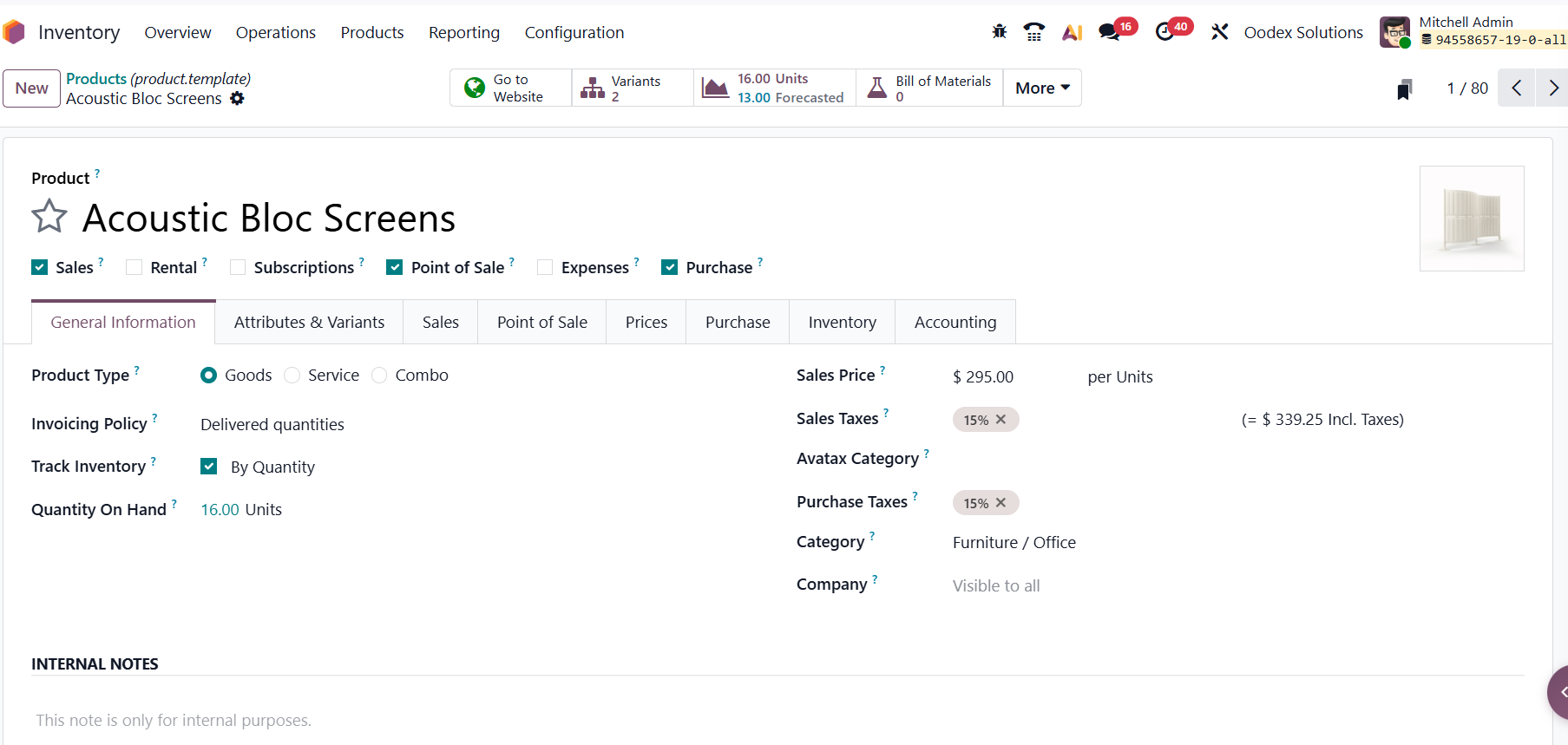Tick the Subscriptions checkbox
1568x745 pixels.
click(x=238, y=268)
